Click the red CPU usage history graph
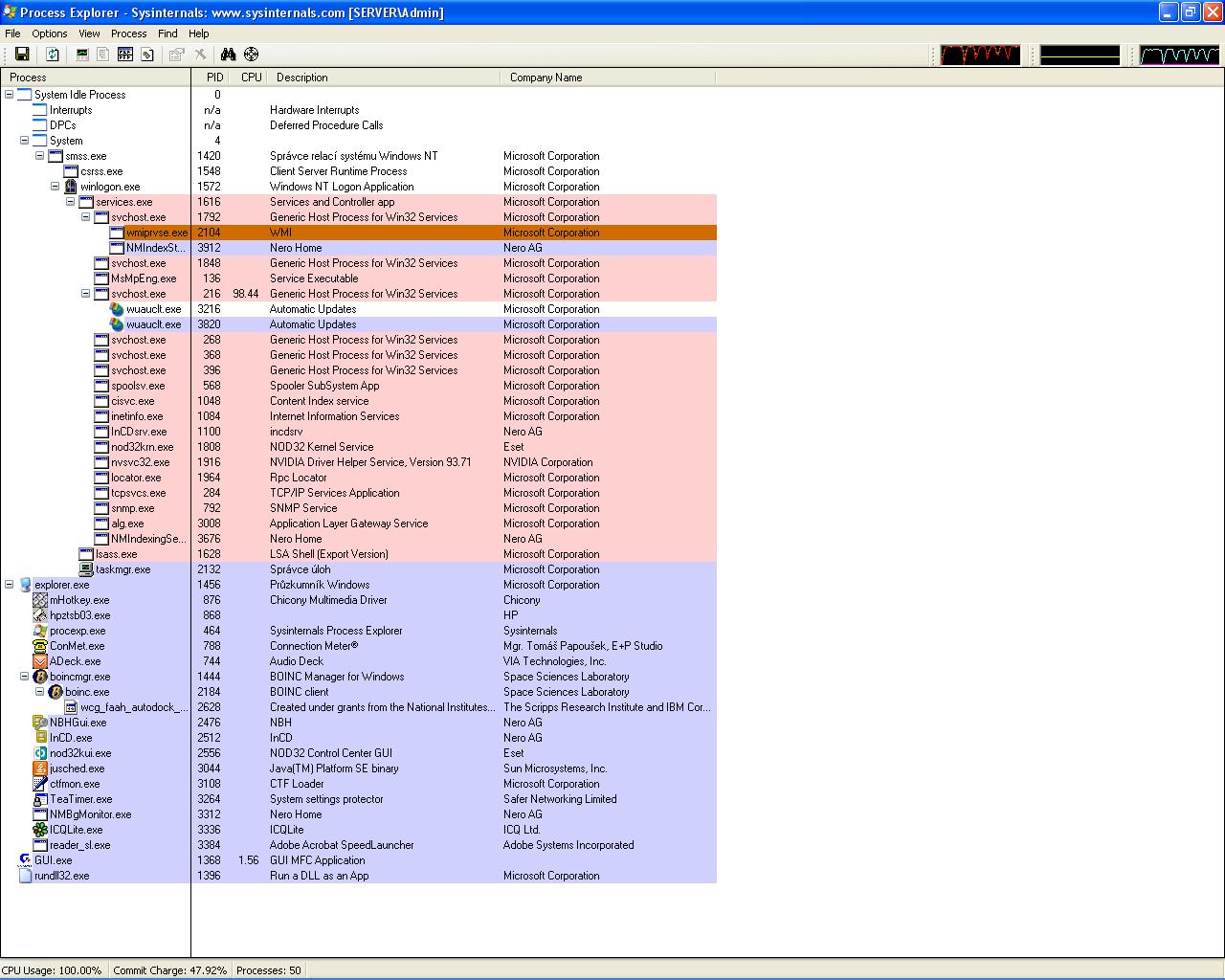Viewport: 1225px width, 980px height. point(979,55)
